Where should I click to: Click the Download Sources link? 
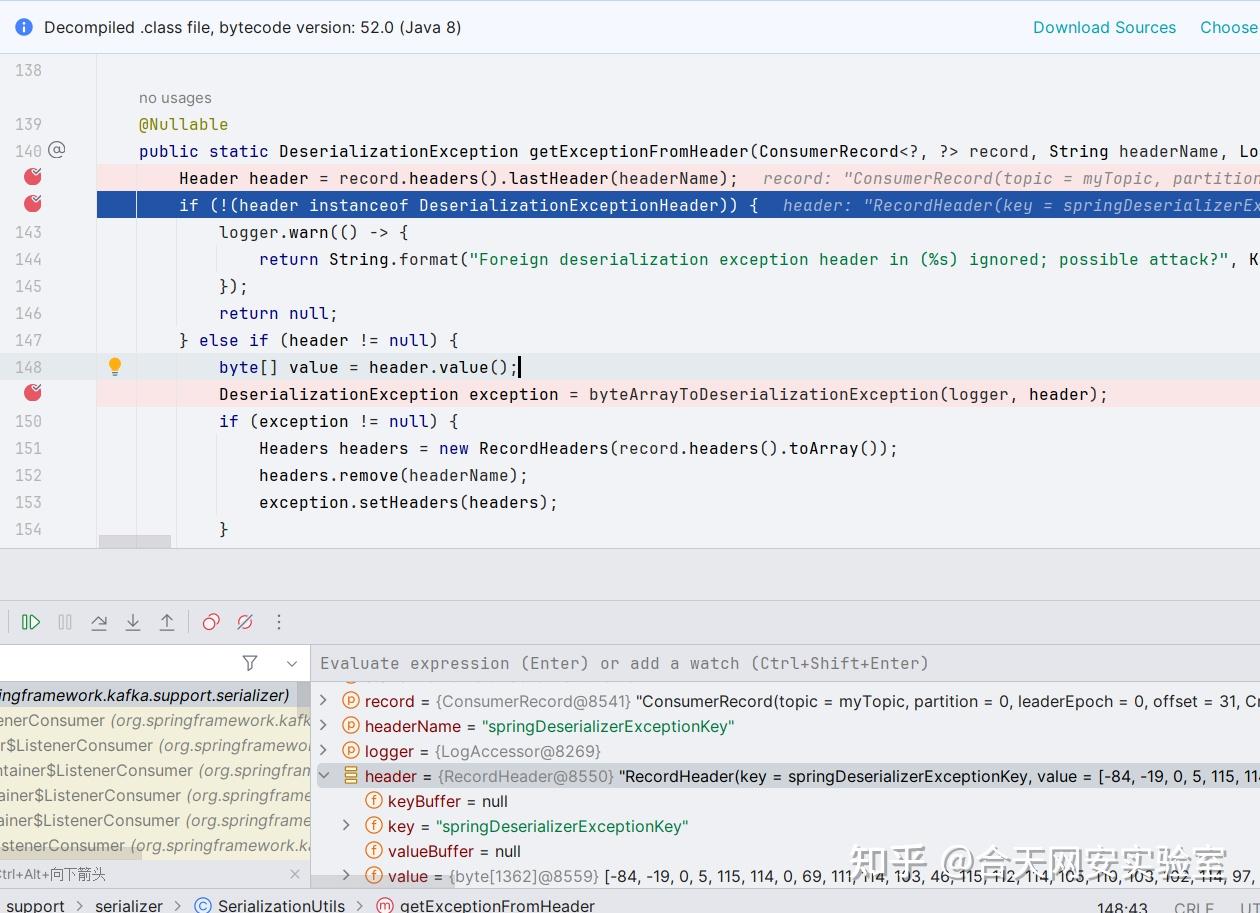pos(1104,27)
